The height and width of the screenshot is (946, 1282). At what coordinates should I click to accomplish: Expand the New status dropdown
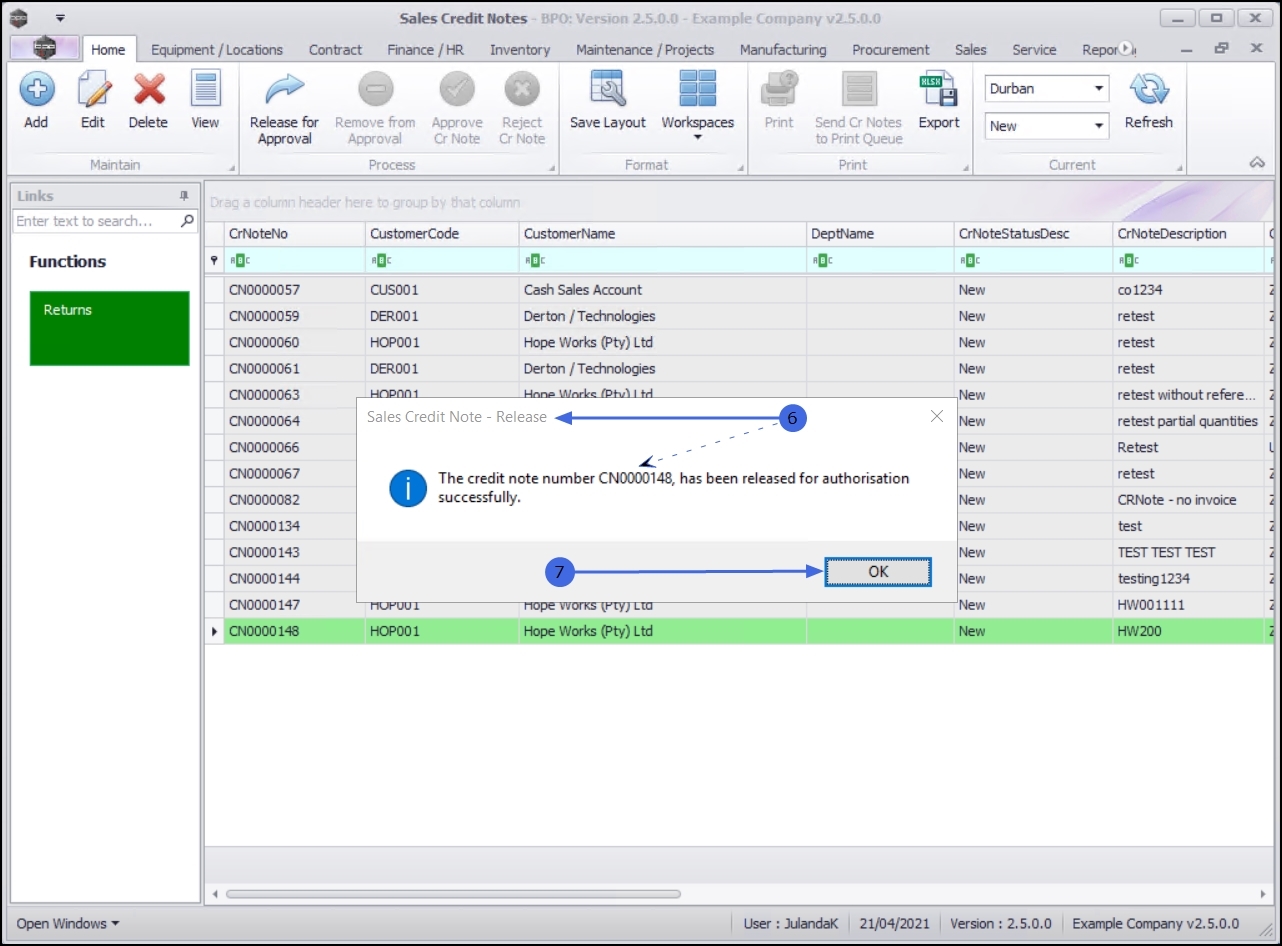coord(1100,126)
